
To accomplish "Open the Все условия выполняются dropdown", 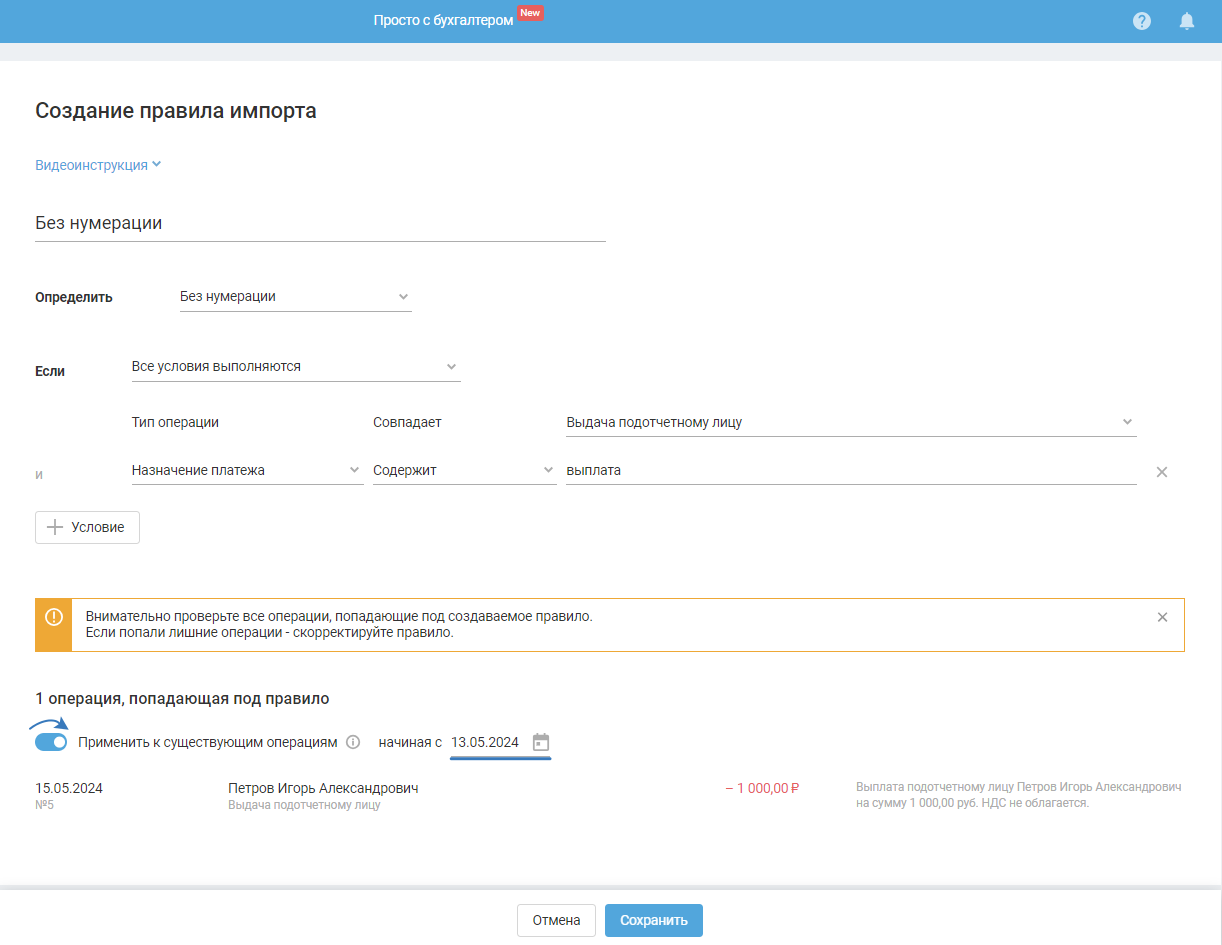I will (x=295, y=367).
